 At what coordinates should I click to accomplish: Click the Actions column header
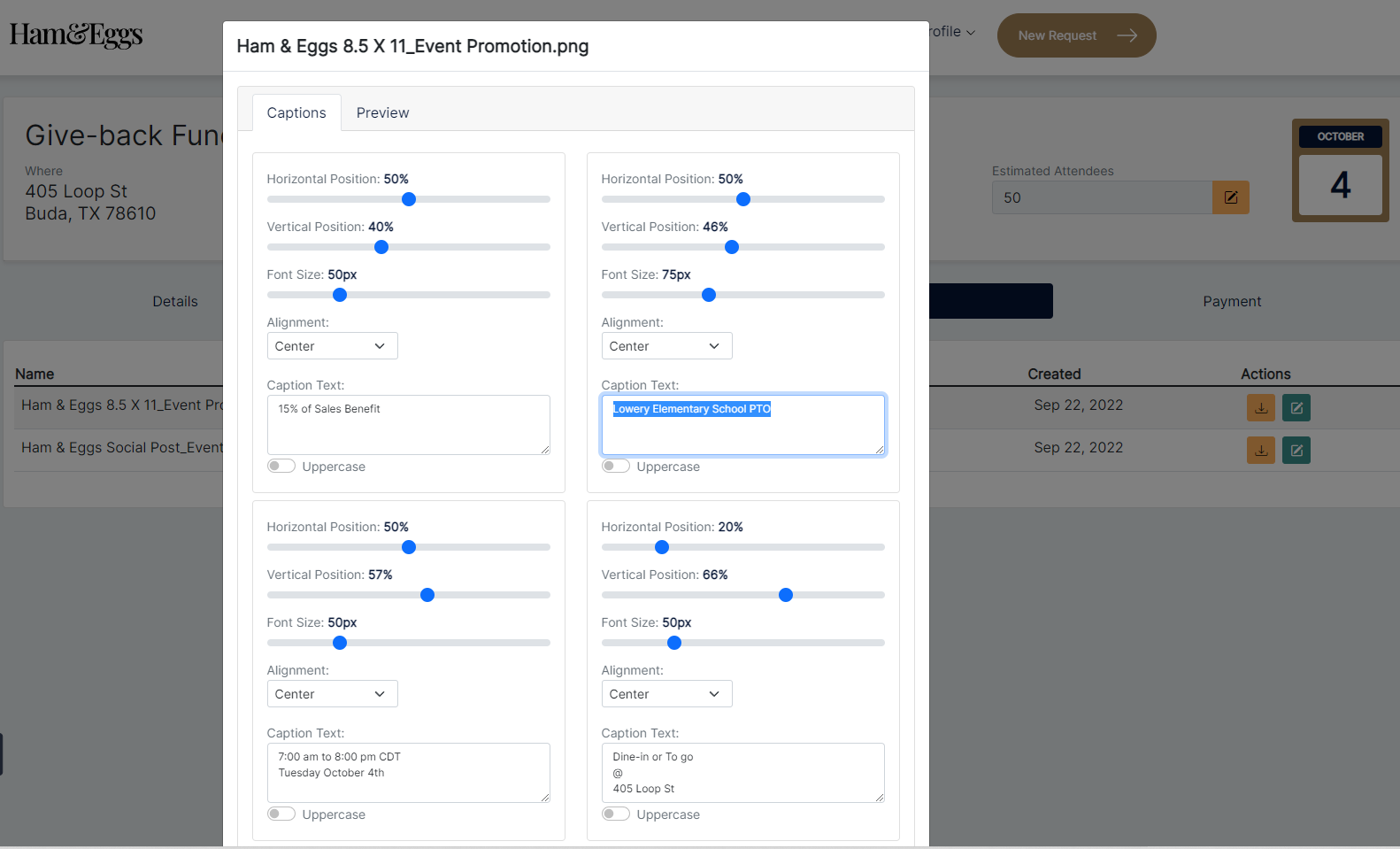tap(1265, 374)
